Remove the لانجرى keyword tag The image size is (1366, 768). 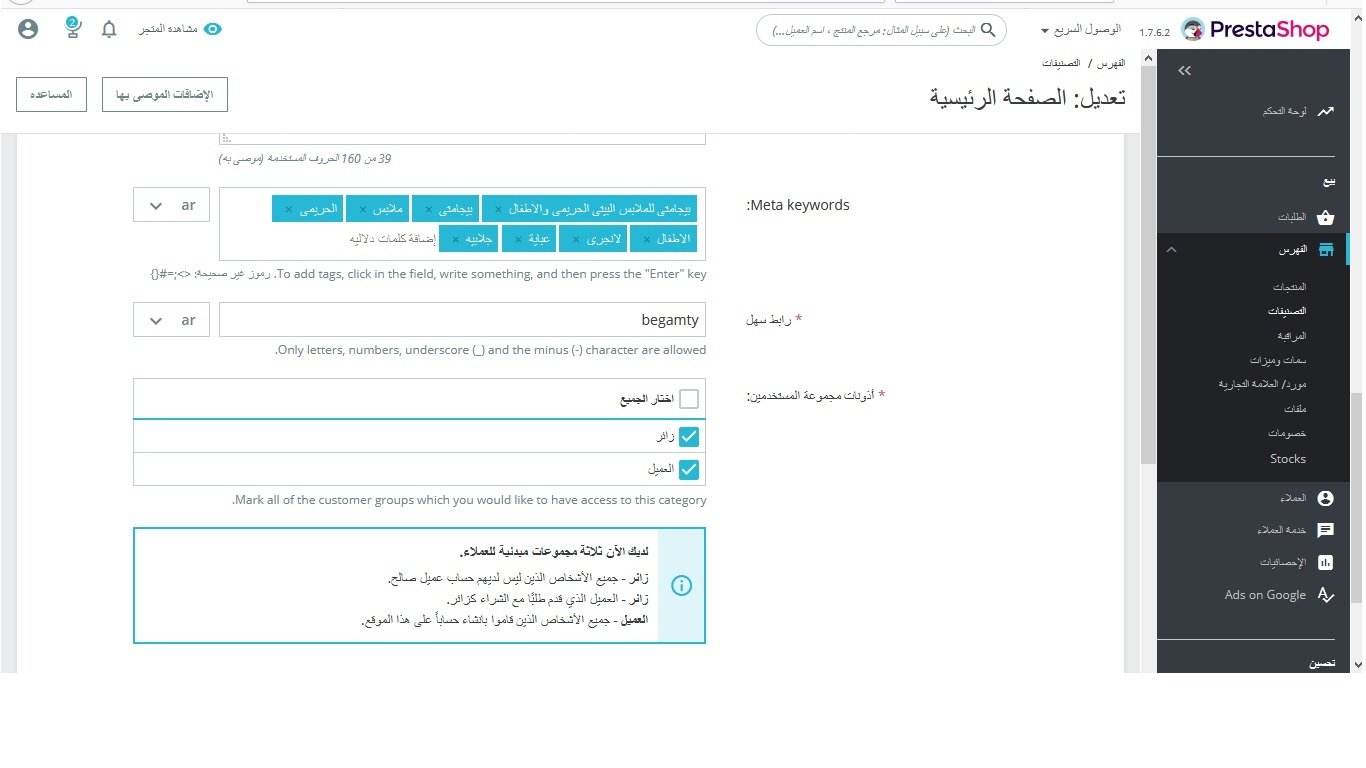point(575,240)
